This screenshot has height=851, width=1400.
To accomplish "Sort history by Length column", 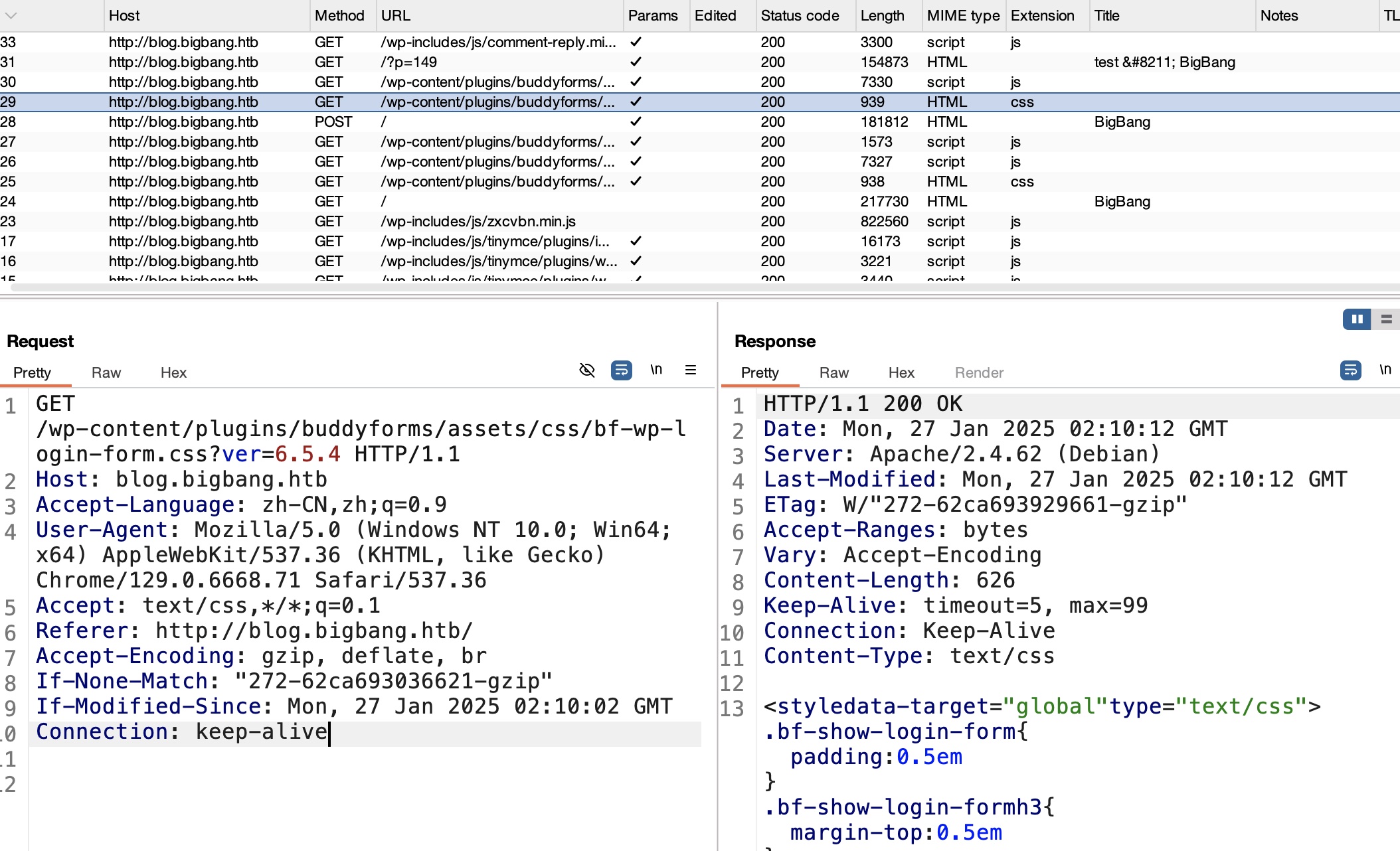I will [x=882, y=15].
